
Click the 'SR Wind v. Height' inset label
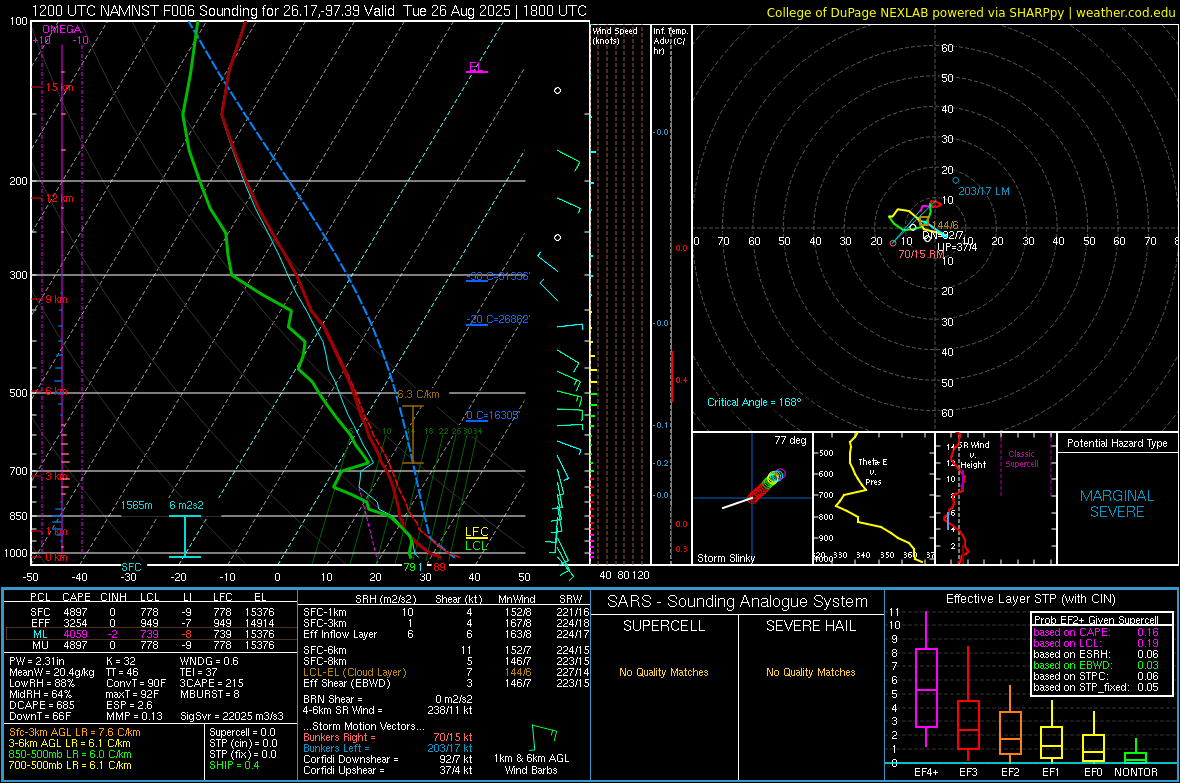point(974,455)
